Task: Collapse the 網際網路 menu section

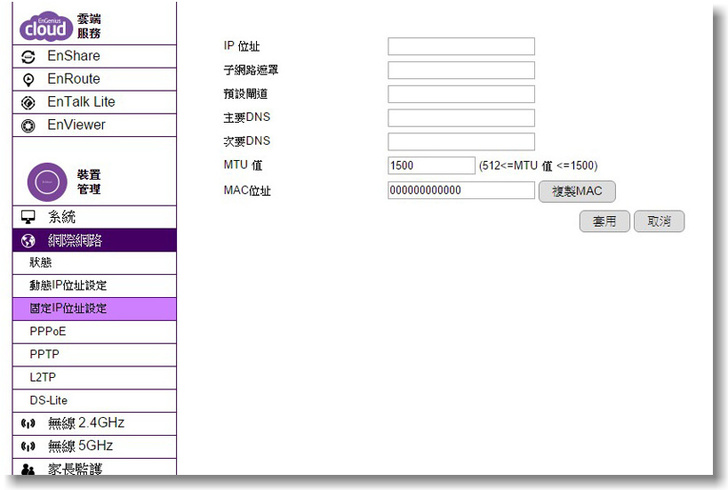Action: [x=94, y=240]
